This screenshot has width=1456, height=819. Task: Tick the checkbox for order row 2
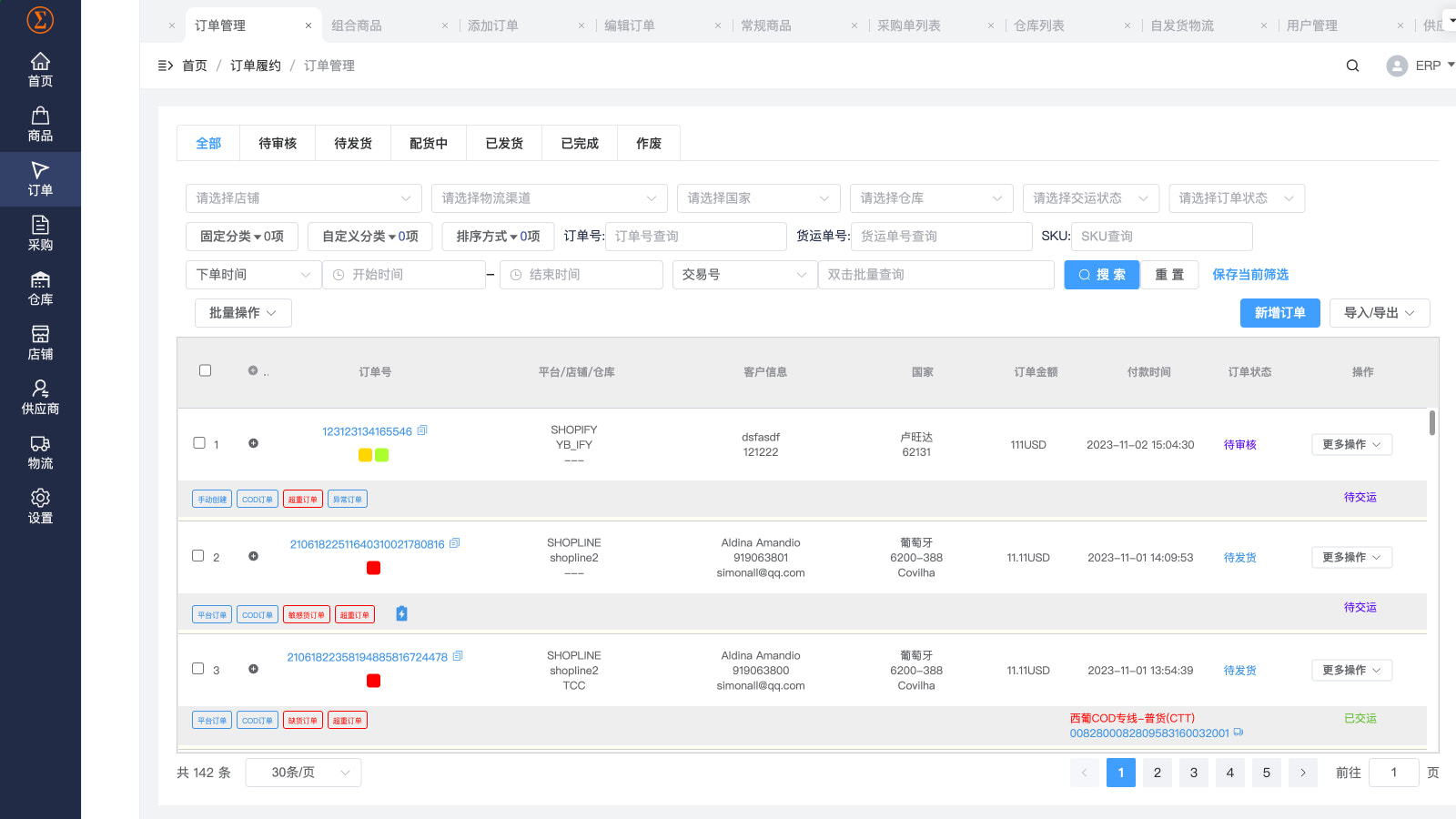[x=197, y=556]
